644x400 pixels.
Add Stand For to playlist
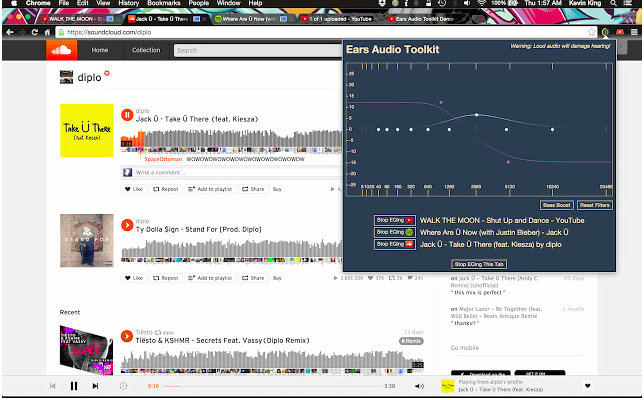tap(210, 278)
